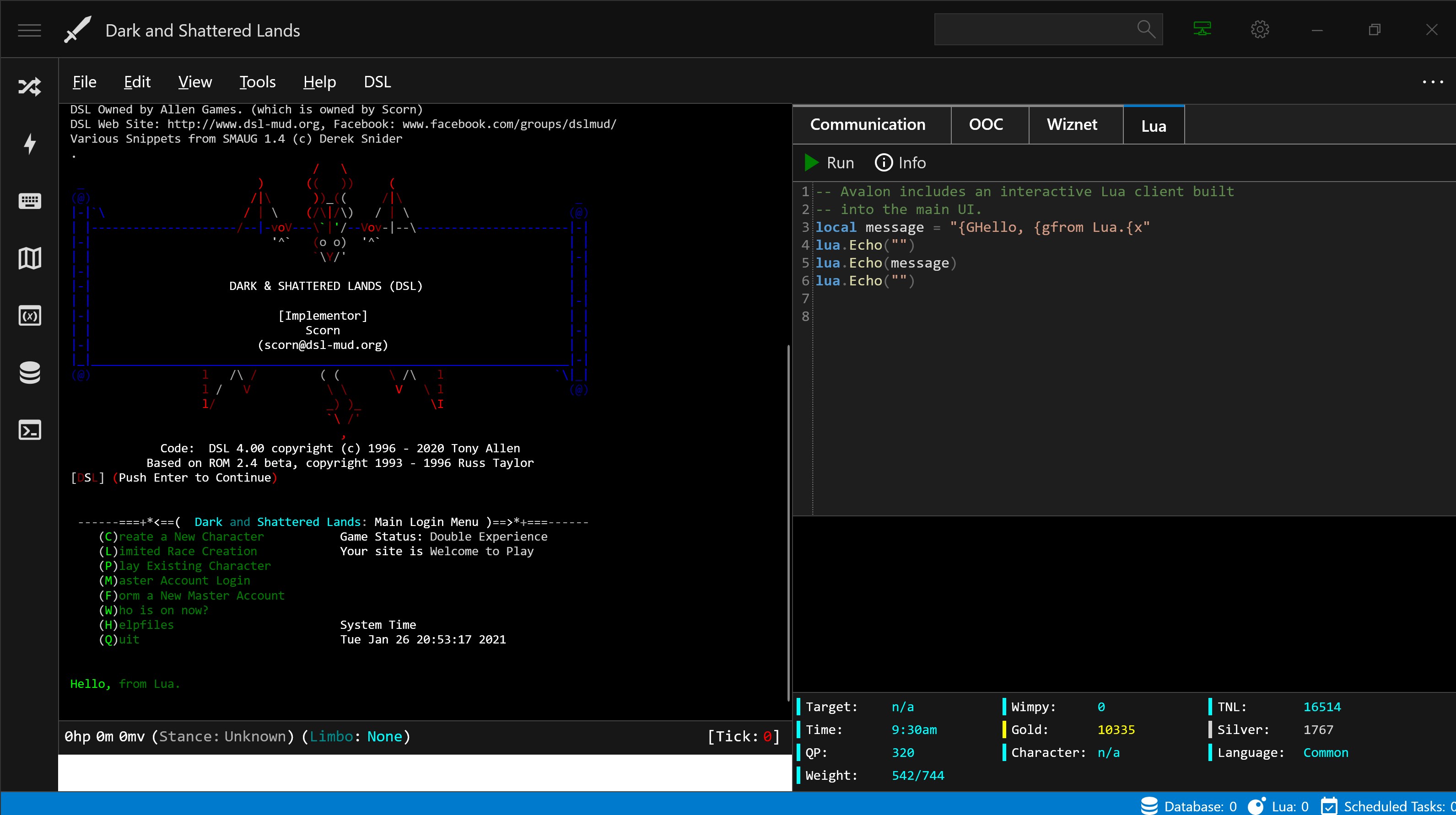Click the Run button label
The image size is (1456, 815).
(840, 163)
